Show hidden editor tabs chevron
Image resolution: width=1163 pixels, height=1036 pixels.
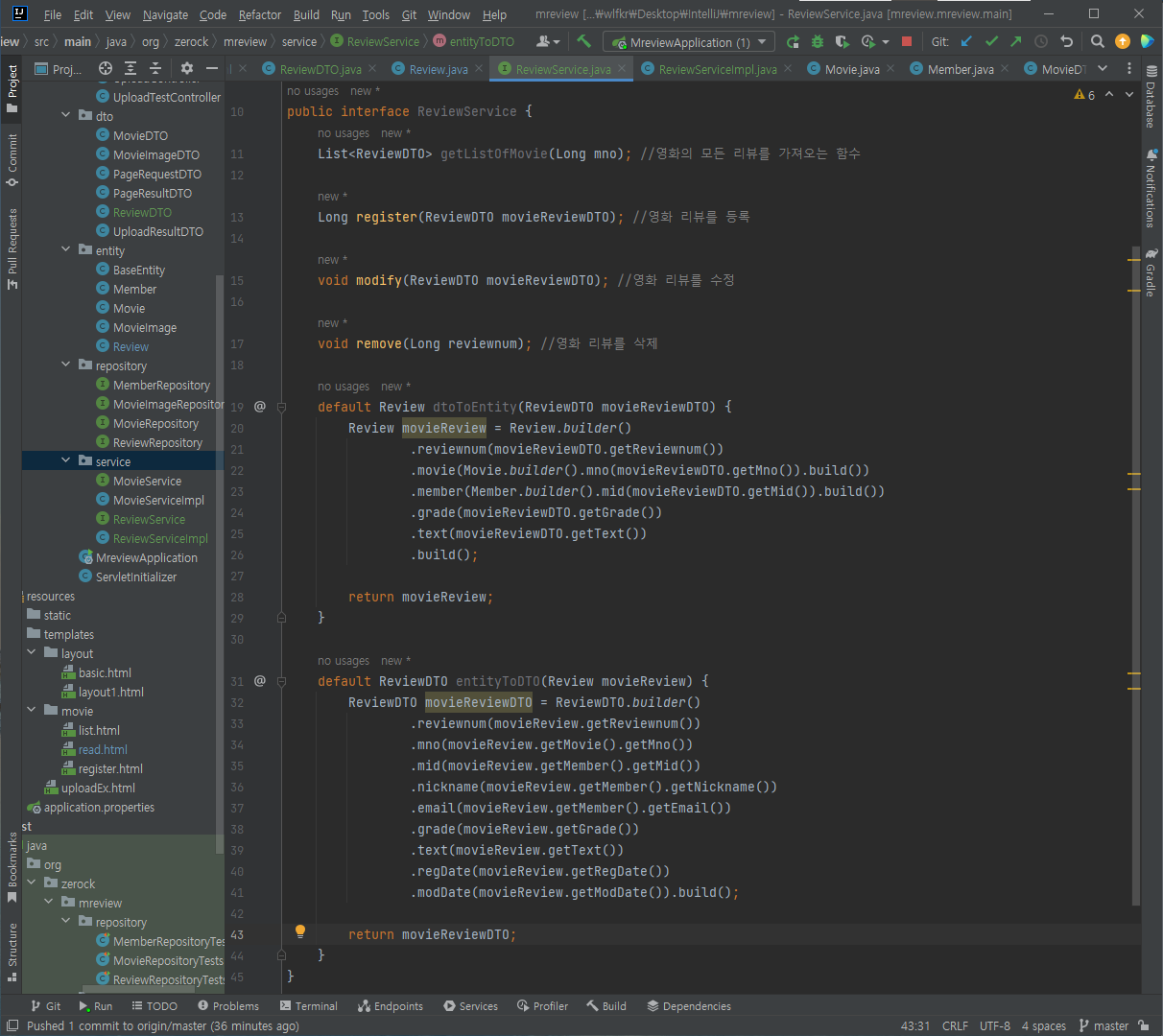tap(1103, 68)
